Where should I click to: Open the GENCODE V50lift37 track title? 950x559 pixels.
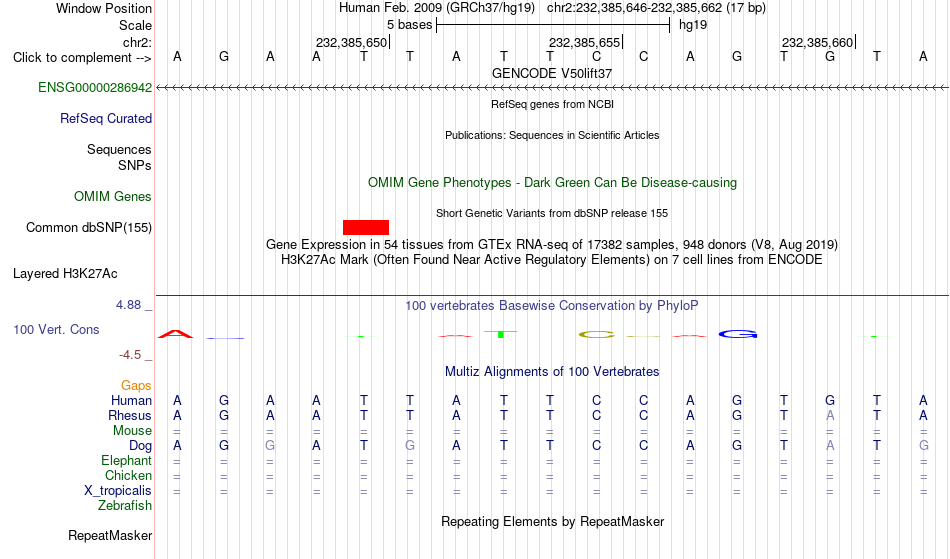click(552, 73)
